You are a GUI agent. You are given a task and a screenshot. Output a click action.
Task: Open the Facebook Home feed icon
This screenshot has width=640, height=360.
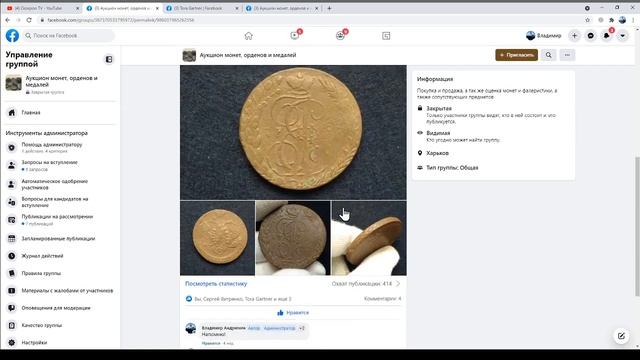[249, 36]
